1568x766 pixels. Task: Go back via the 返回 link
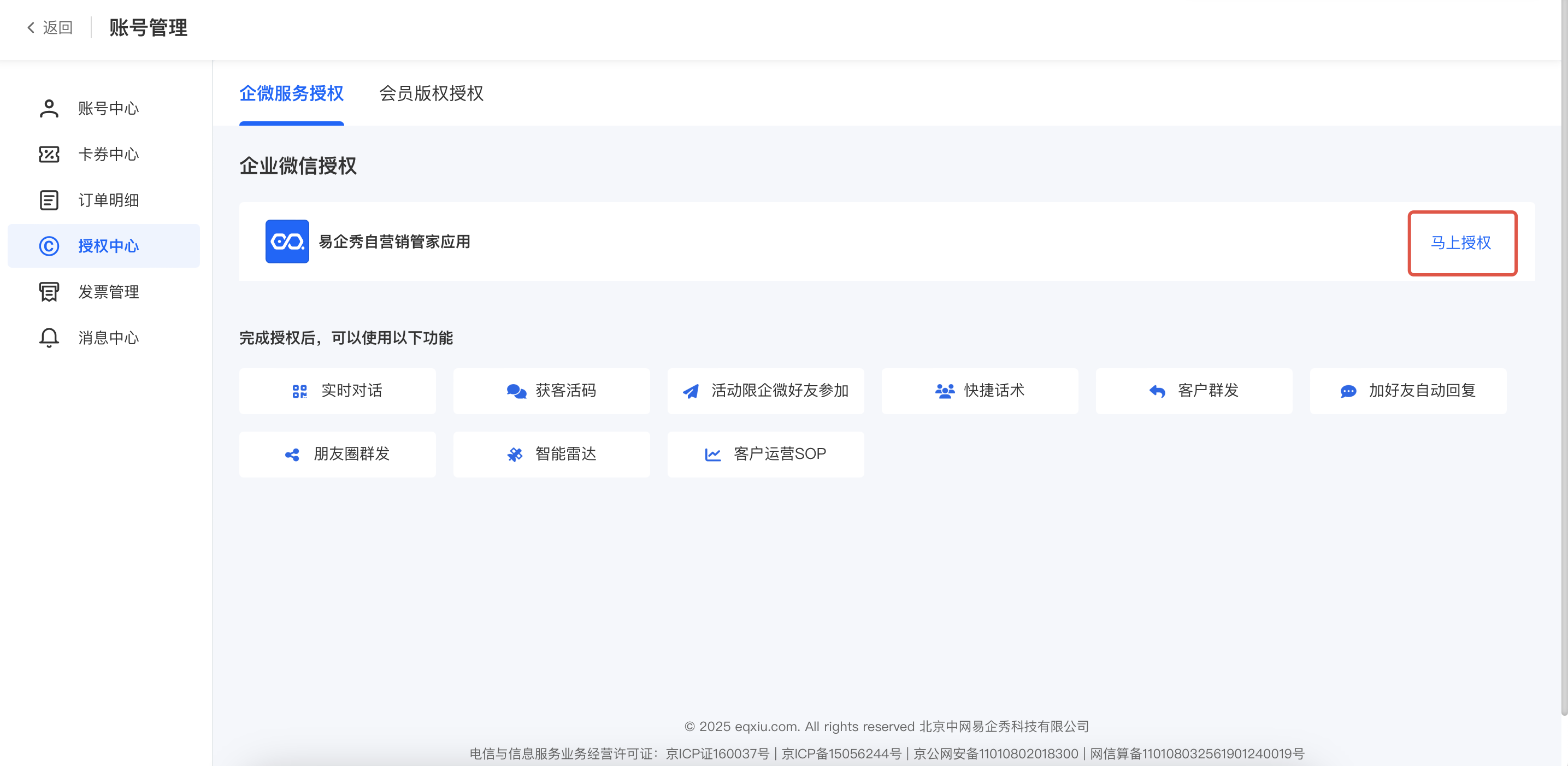tap(57, 27)
